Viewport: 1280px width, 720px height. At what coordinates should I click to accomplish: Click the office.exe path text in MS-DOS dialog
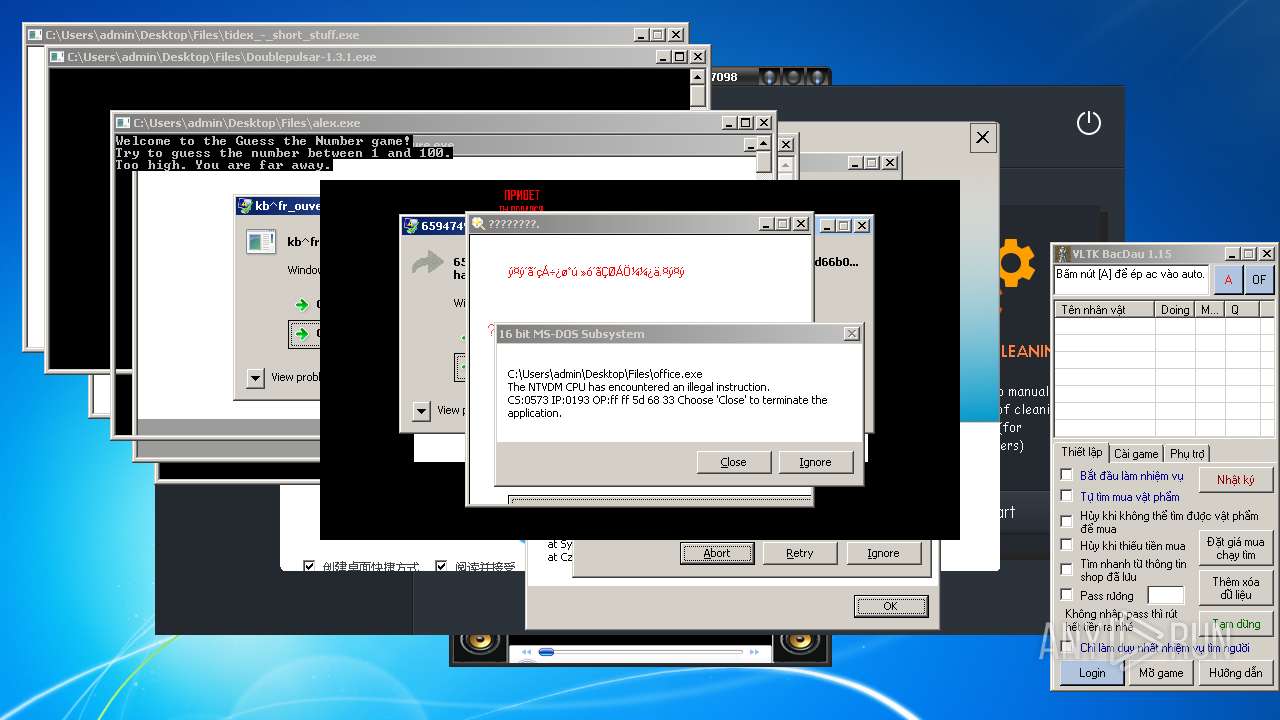605,374
